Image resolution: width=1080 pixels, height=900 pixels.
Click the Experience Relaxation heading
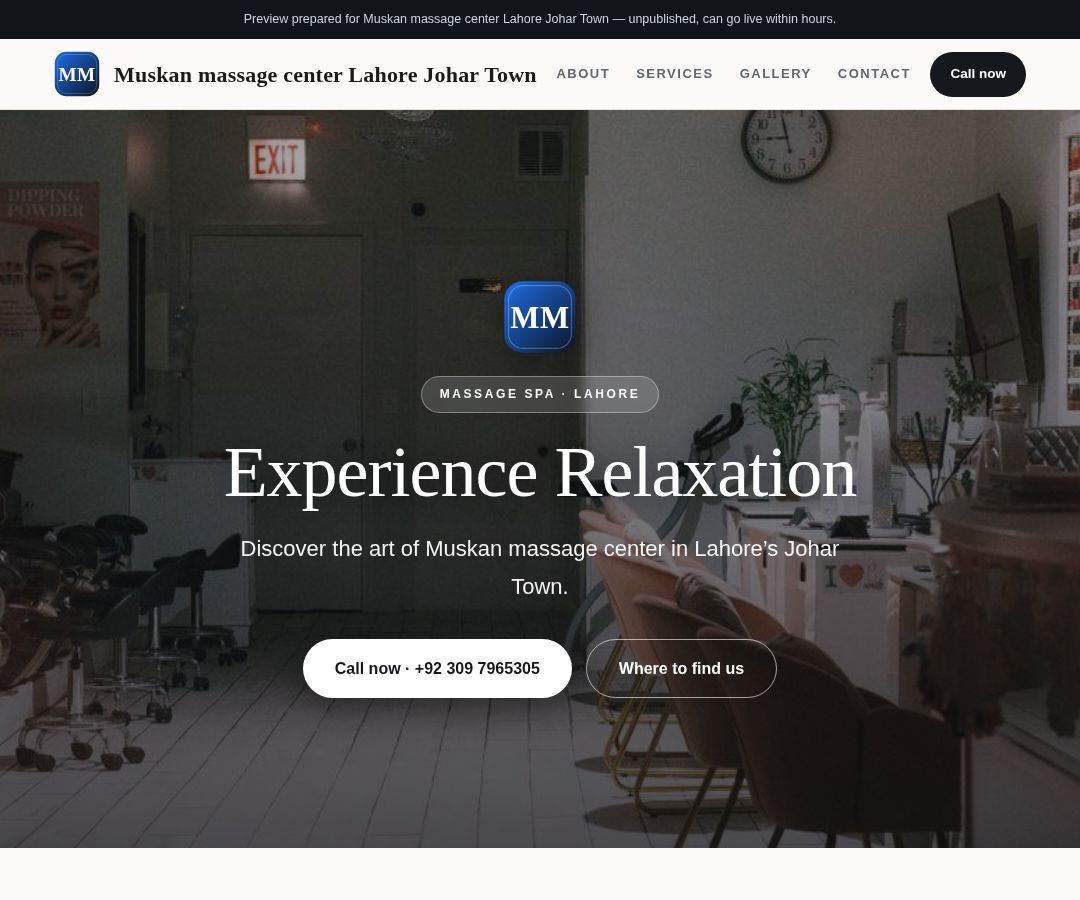(540, 474)
